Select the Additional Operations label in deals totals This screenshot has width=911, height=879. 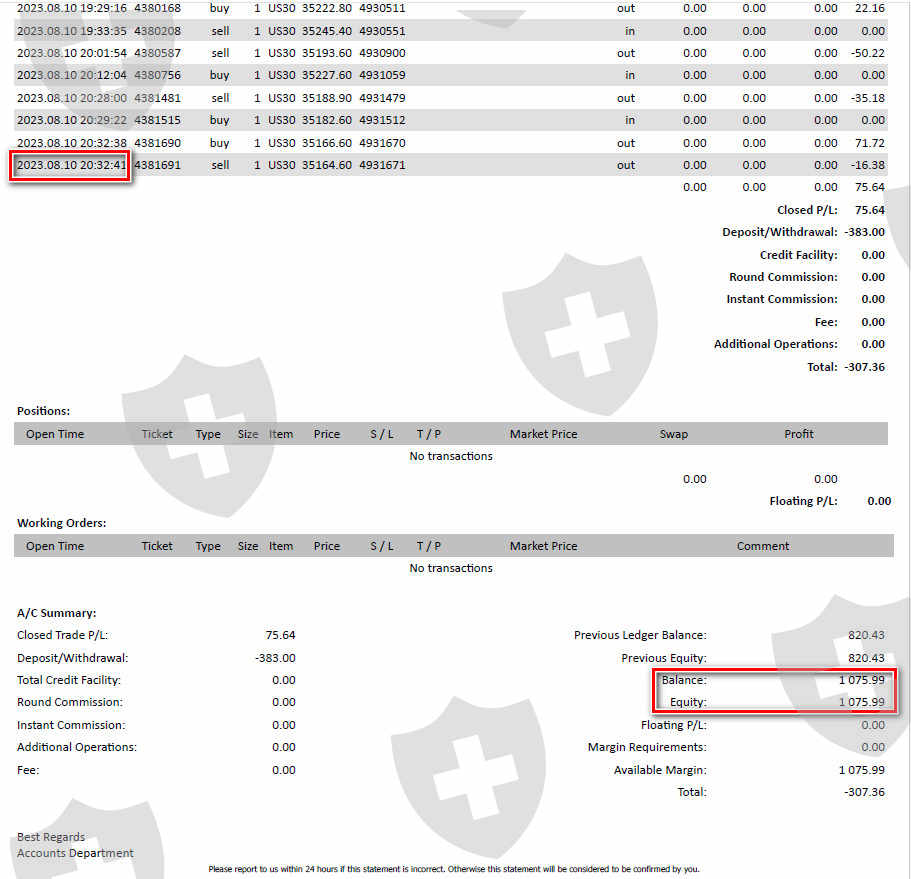776,344
